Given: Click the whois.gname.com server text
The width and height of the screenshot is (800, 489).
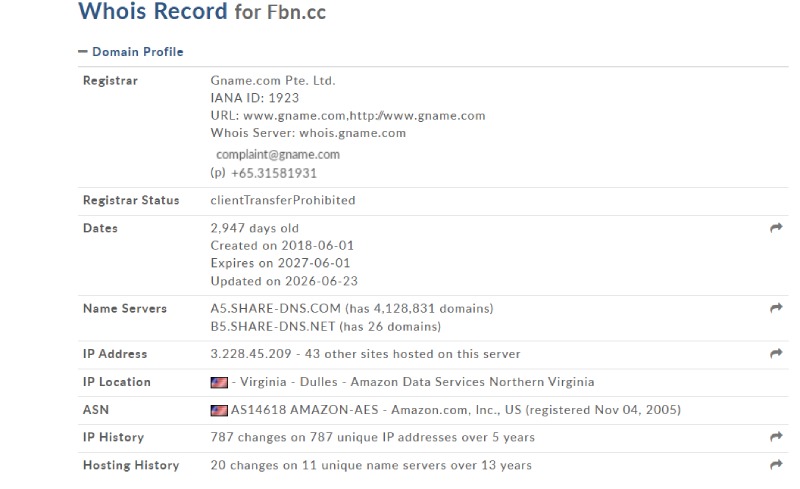Looking at the screenshot, I should coord(353,133).
